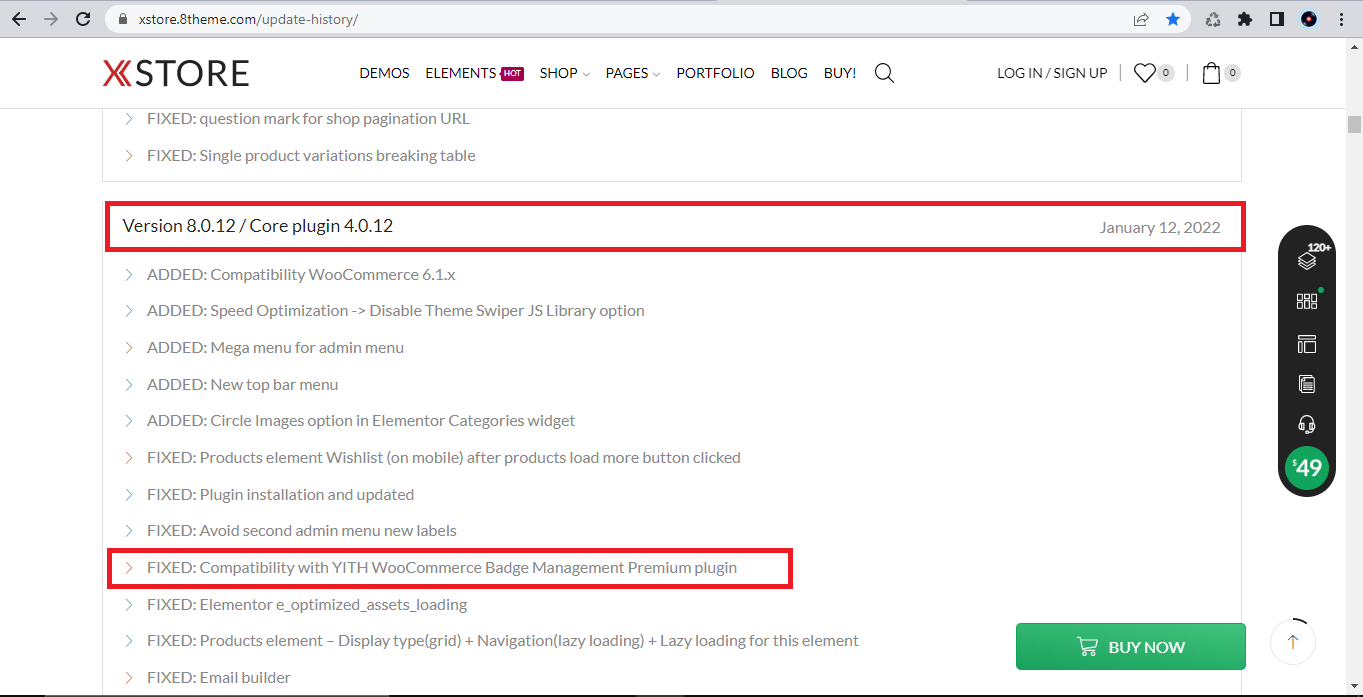This screenshot has width=1363, height=697.
Task: Click the 'January 12, 2022' date text
Action: (1160, 228)
